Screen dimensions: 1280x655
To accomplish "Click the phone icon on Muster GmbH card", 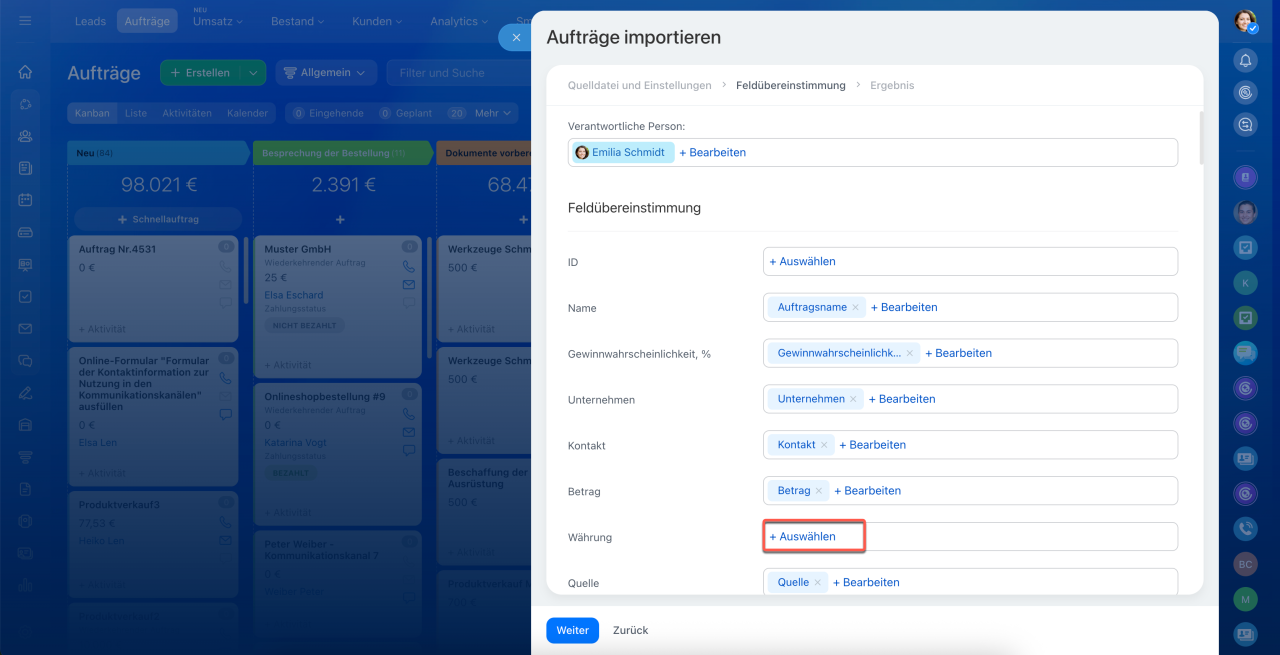I will point(408,267).
